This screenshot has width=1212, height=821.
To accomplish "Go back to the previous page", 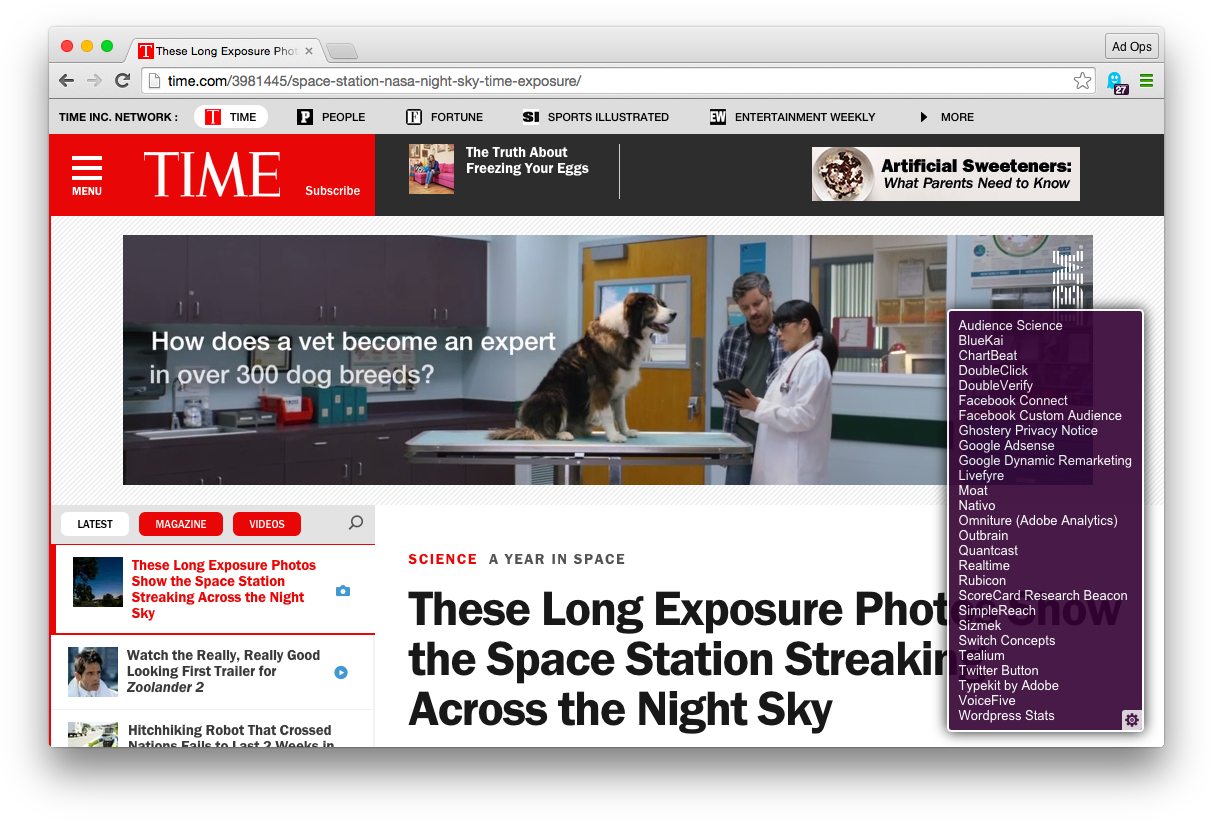I will pos(66,81).
